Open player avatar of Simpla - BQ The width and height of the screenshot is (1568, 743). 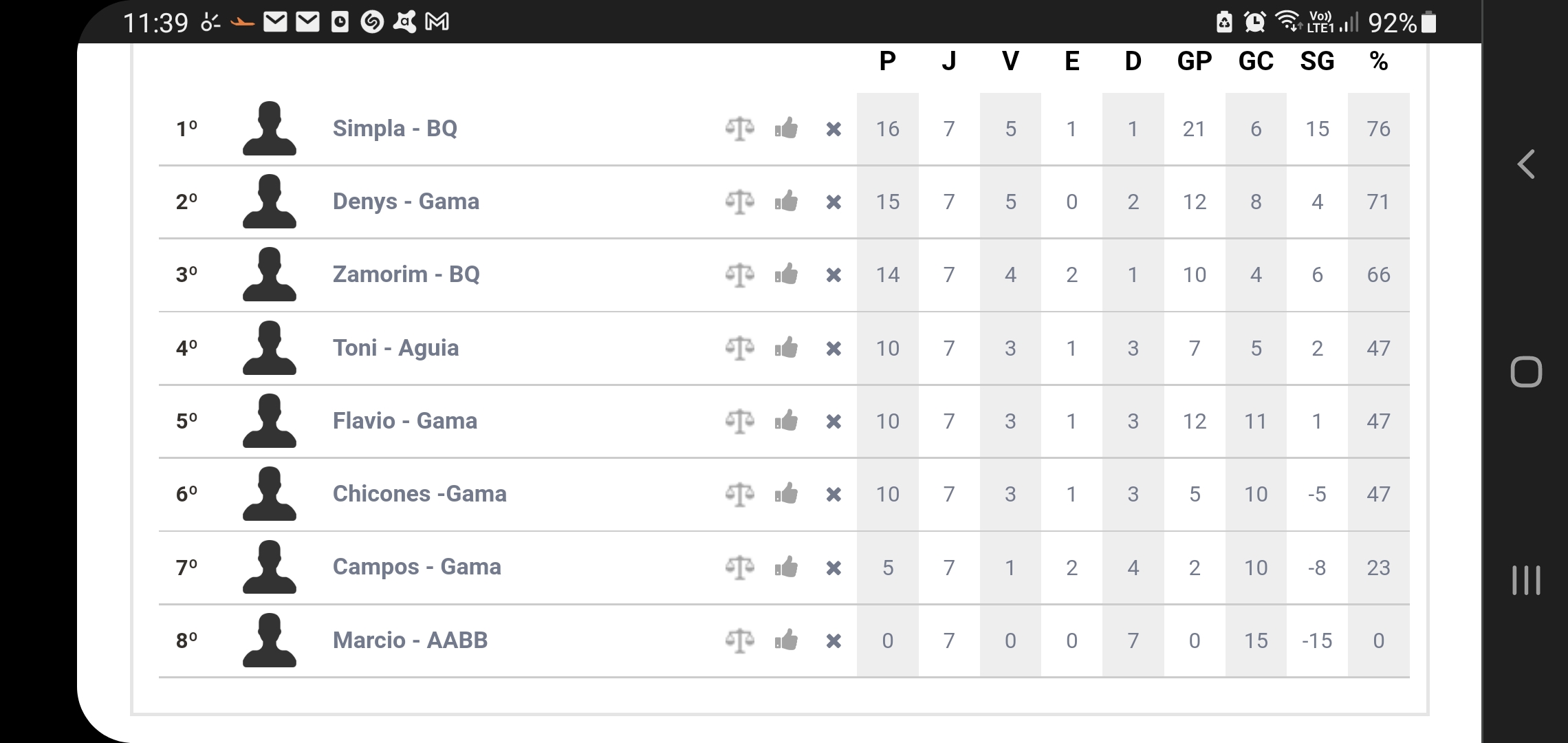pos(270,129)
